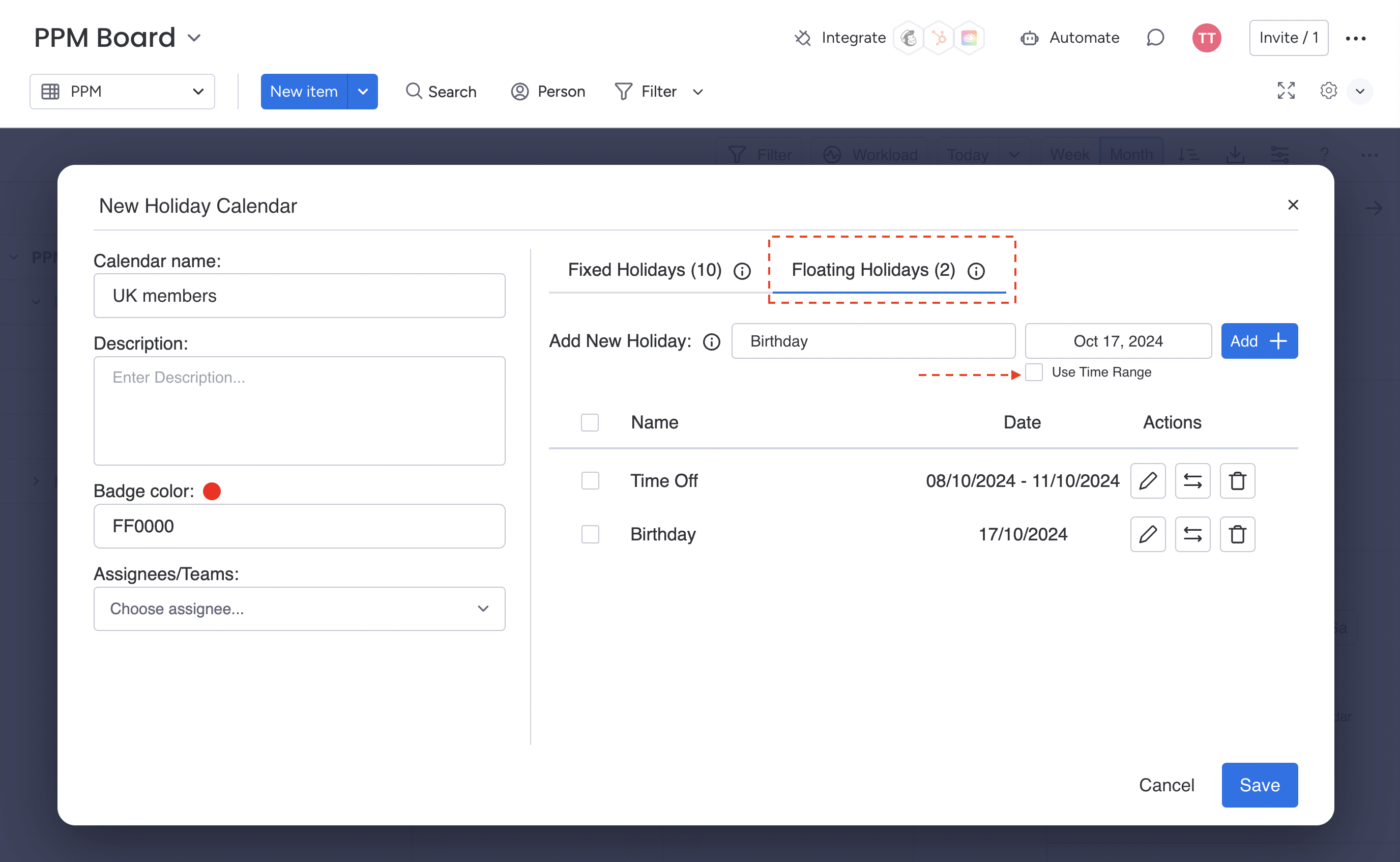The height and width of the screenshot is (862, 1400).
Task: Open board settings gear icon
Action: pos(1328,91)
